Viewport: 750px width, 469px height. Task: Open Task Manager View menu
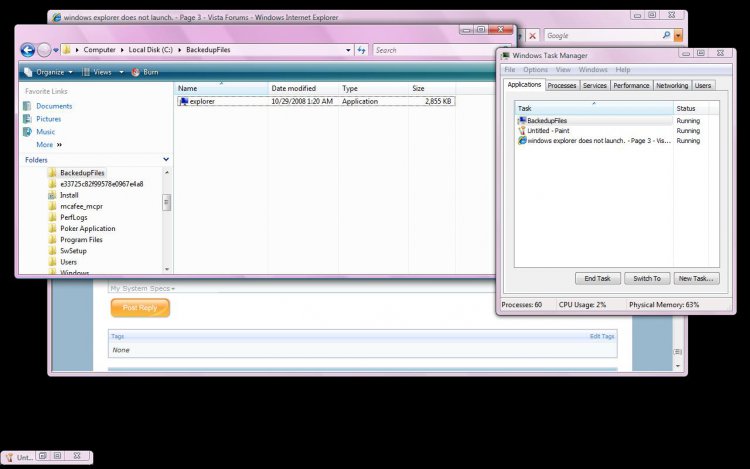(563, 70)
